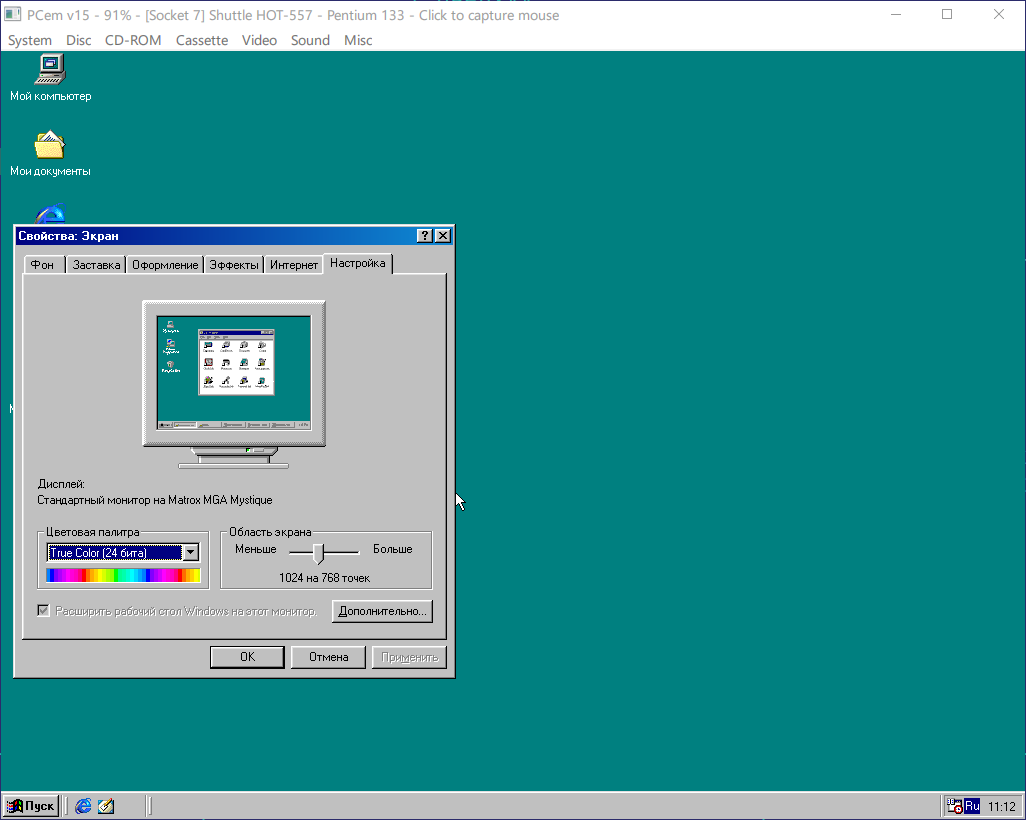The image size is (1026, 820).
Task: Open the Мои документы folder icon
Action: pos(50,146)
